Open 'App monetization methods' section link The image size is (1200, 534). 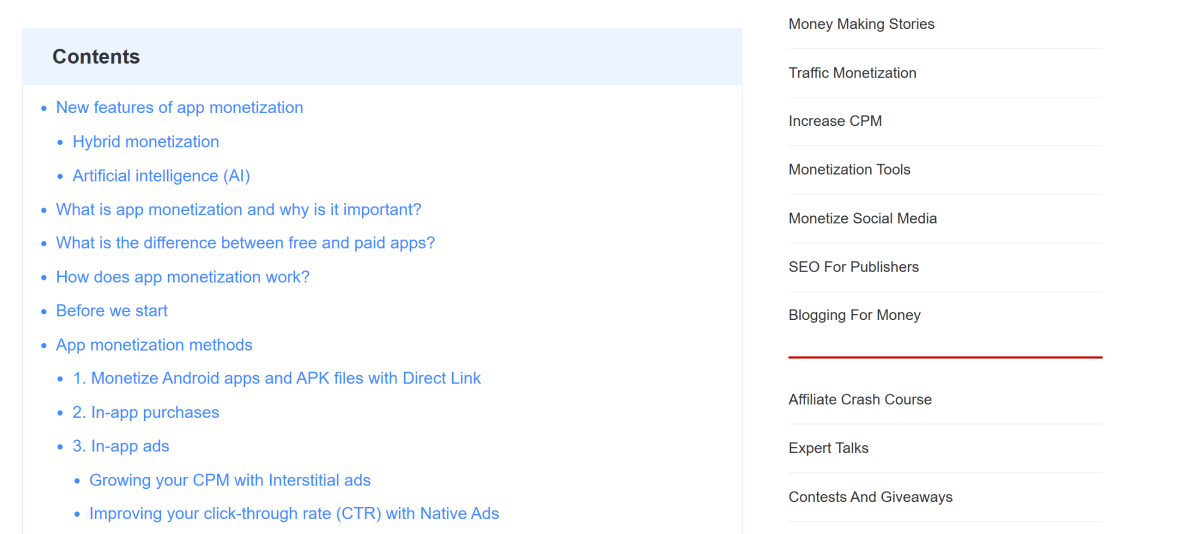154,345
